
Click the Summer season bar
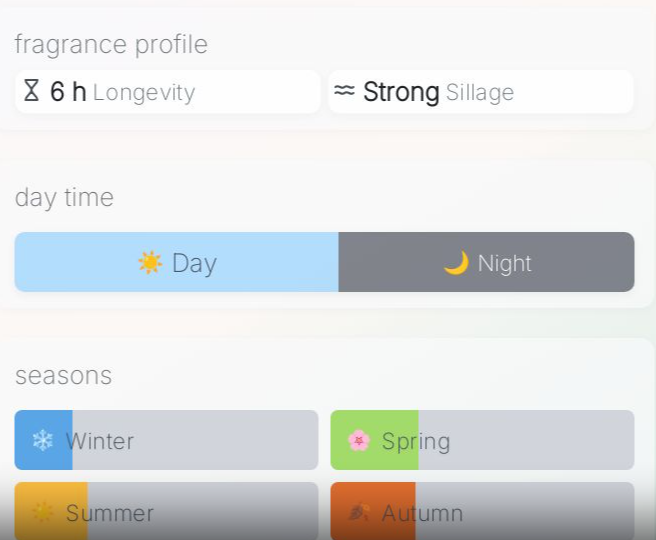[x=167, y=511]
